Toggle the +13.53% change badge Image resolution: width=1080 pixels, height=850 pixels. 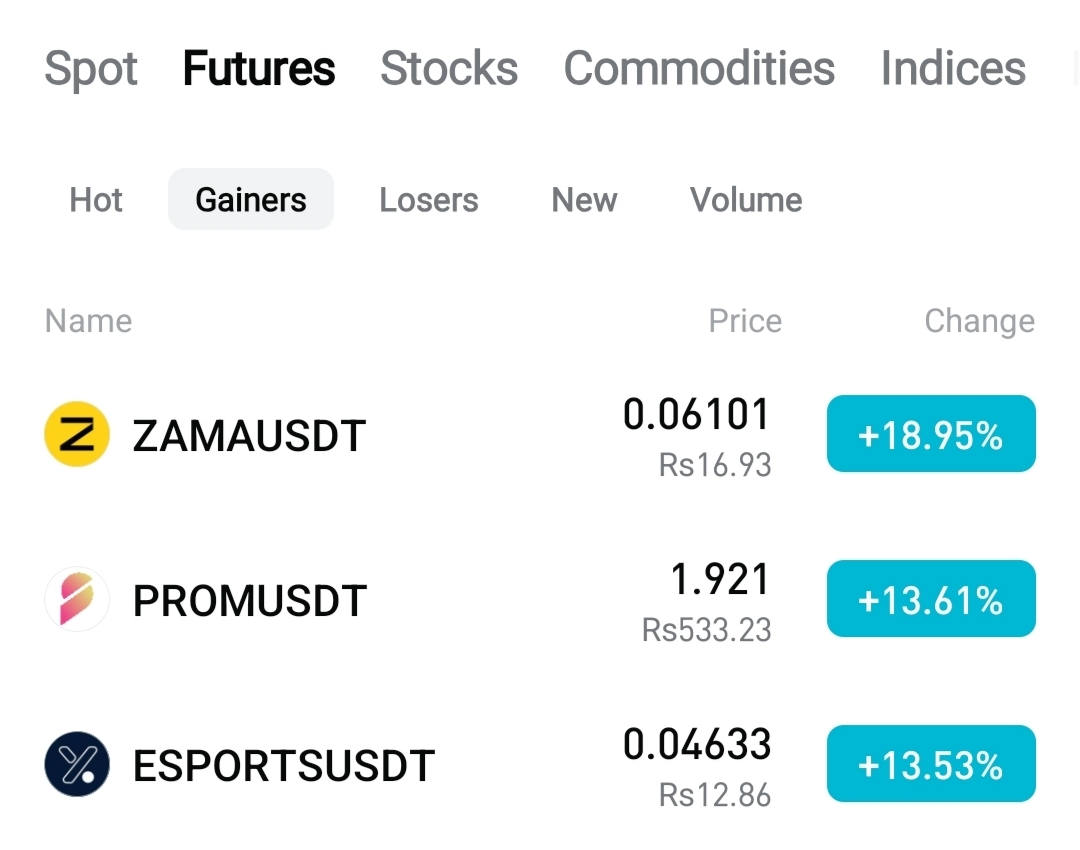(x=931, y=764)
